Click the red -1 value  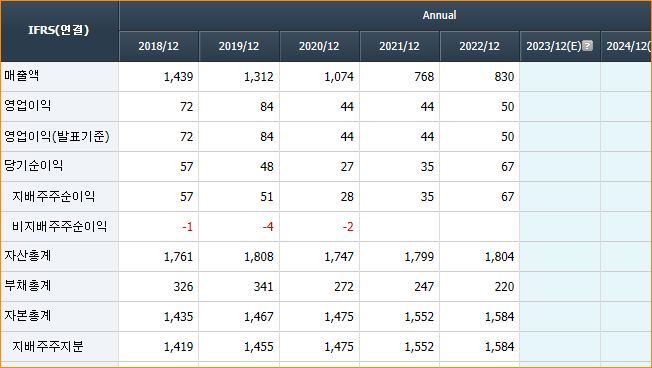click(x=188, y=227)
